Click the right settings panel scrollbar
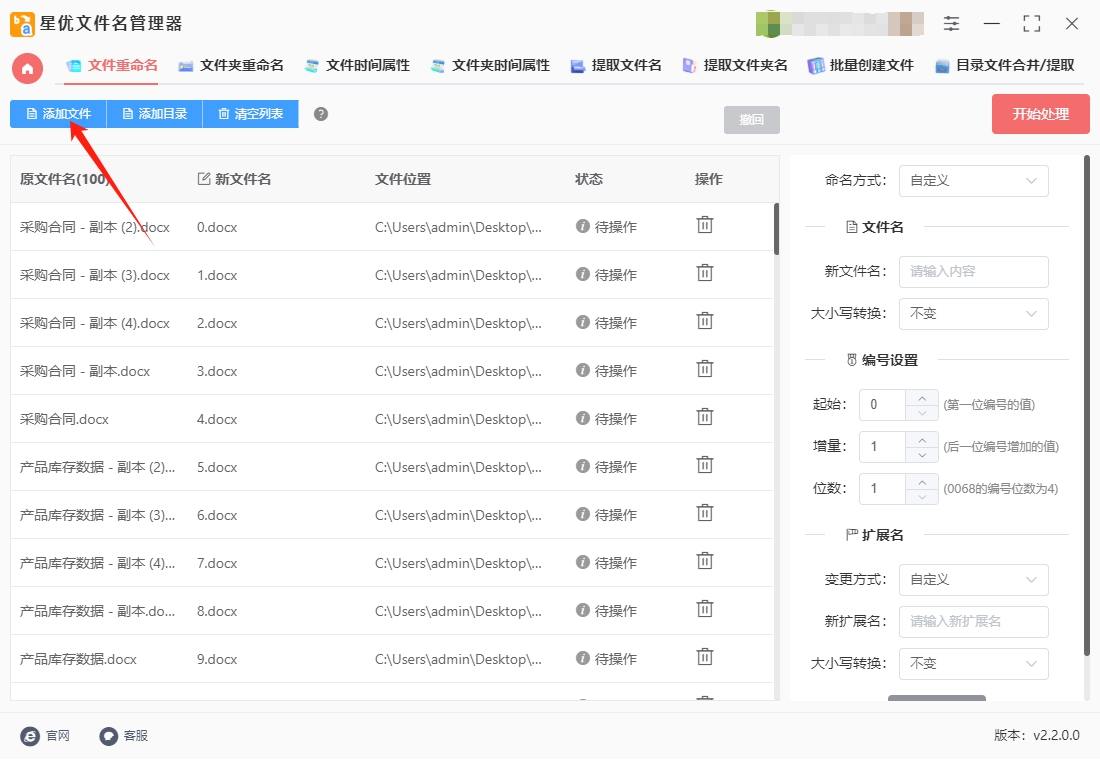This screenshot has width=1100, height=760. click(x=1087, y=406)
